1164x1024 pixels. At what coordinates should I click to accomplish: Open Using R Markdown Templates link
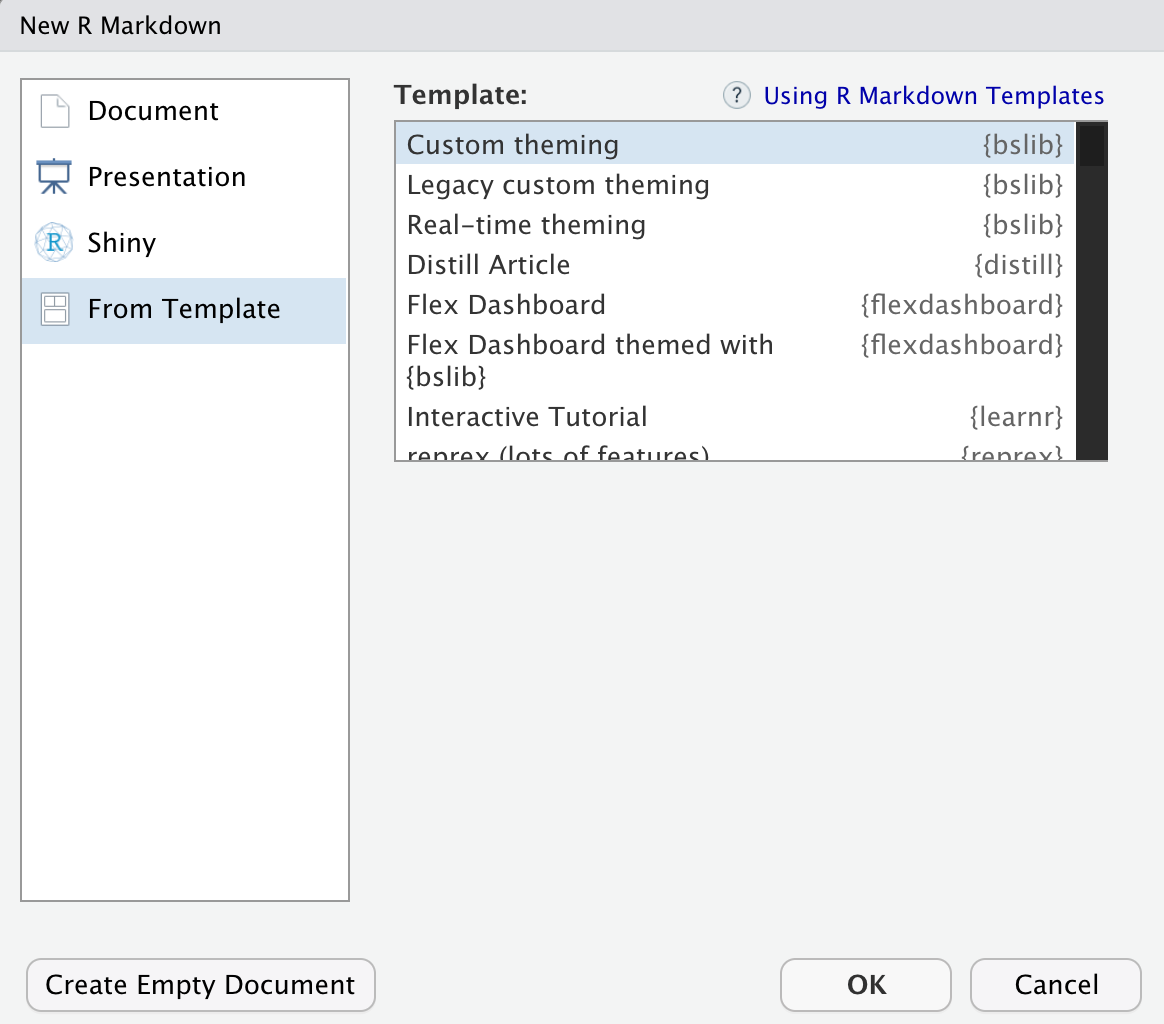point(933,96)
